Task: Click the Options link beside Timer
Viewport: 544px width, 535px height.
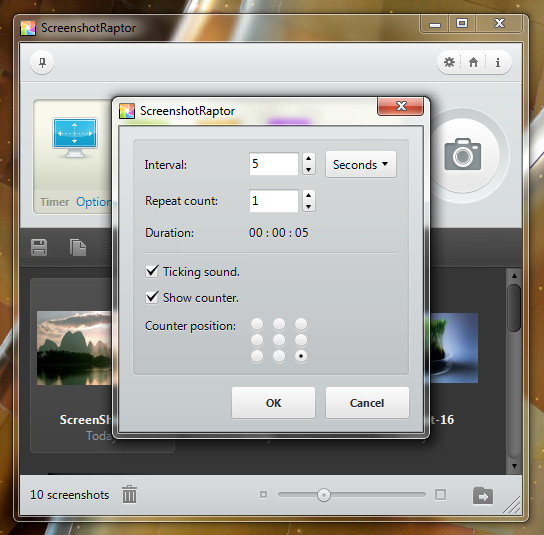Action: pyautogui.click(x=94, y=202)
